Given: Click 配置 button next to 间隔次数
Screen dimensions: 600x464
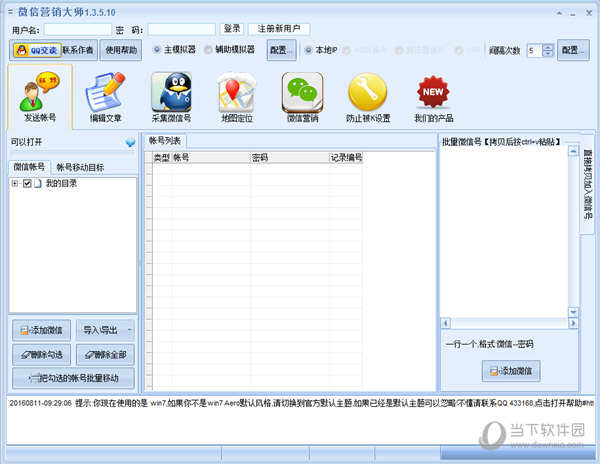Looking at the screenshot, I should [x=573, y=50].
